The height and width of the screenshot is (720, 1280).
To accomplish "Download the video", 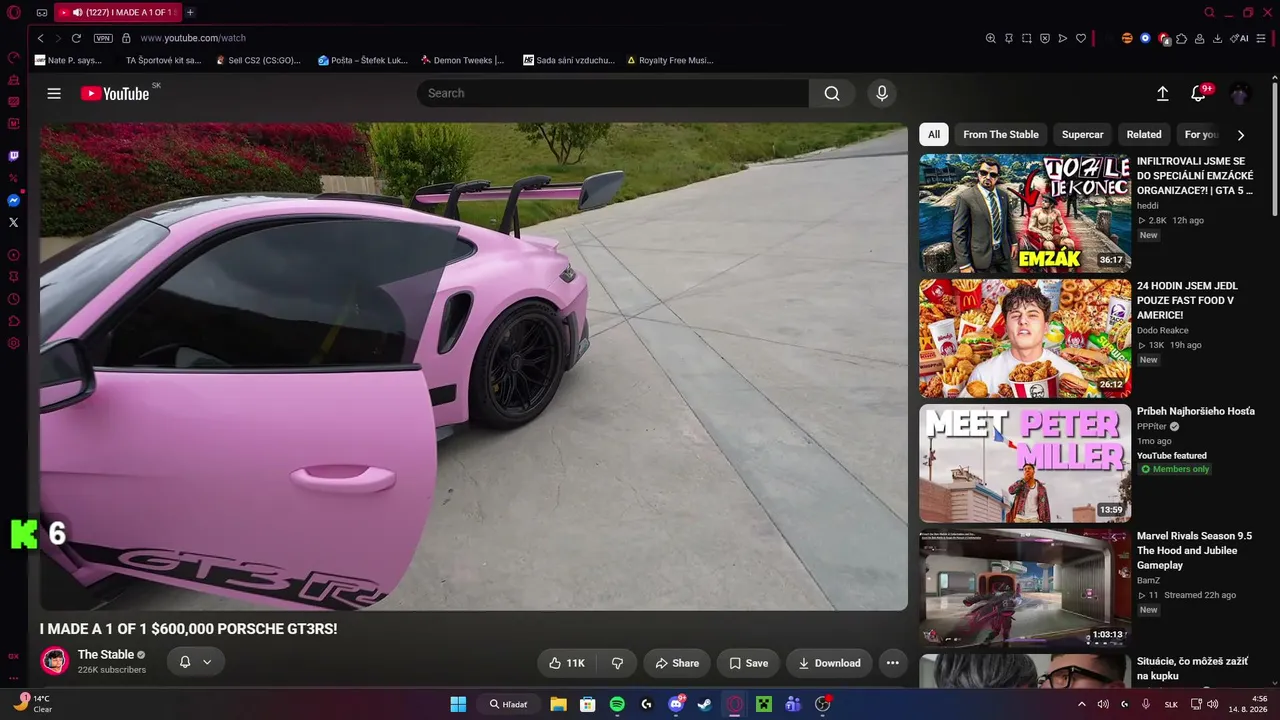I will point(829,663).
